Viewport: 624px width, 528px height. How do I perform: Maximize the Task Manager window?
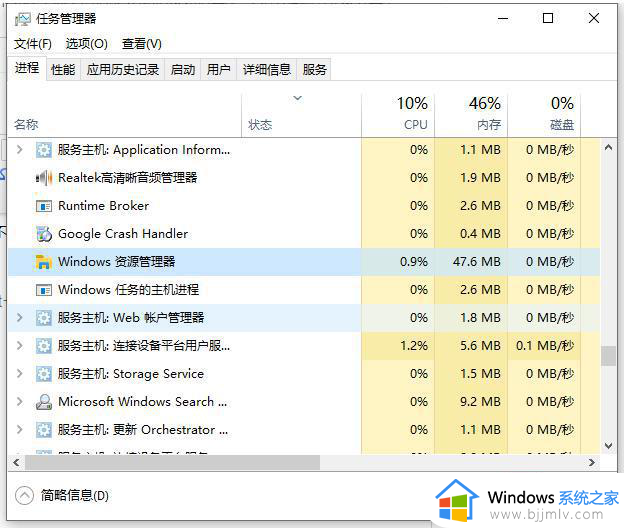click(548, 18)
